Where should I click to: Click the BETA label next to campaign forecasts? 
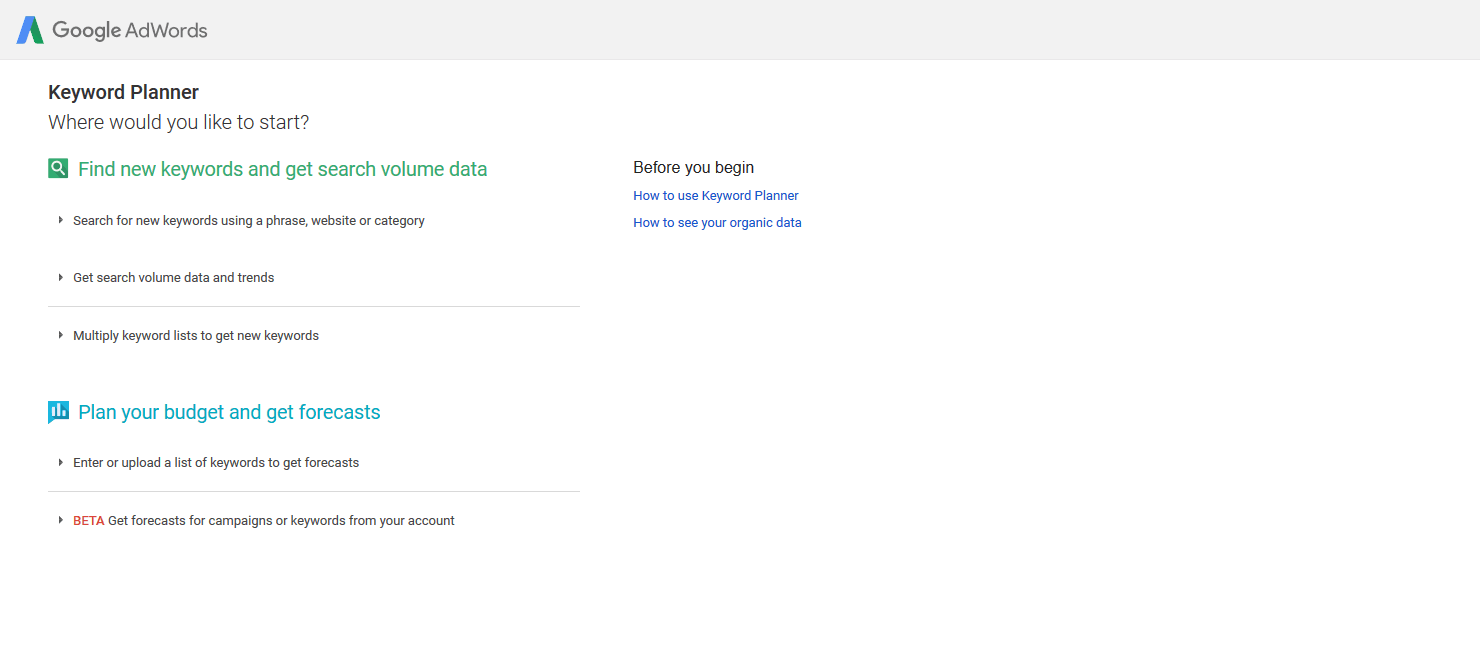tap(88, 520)
